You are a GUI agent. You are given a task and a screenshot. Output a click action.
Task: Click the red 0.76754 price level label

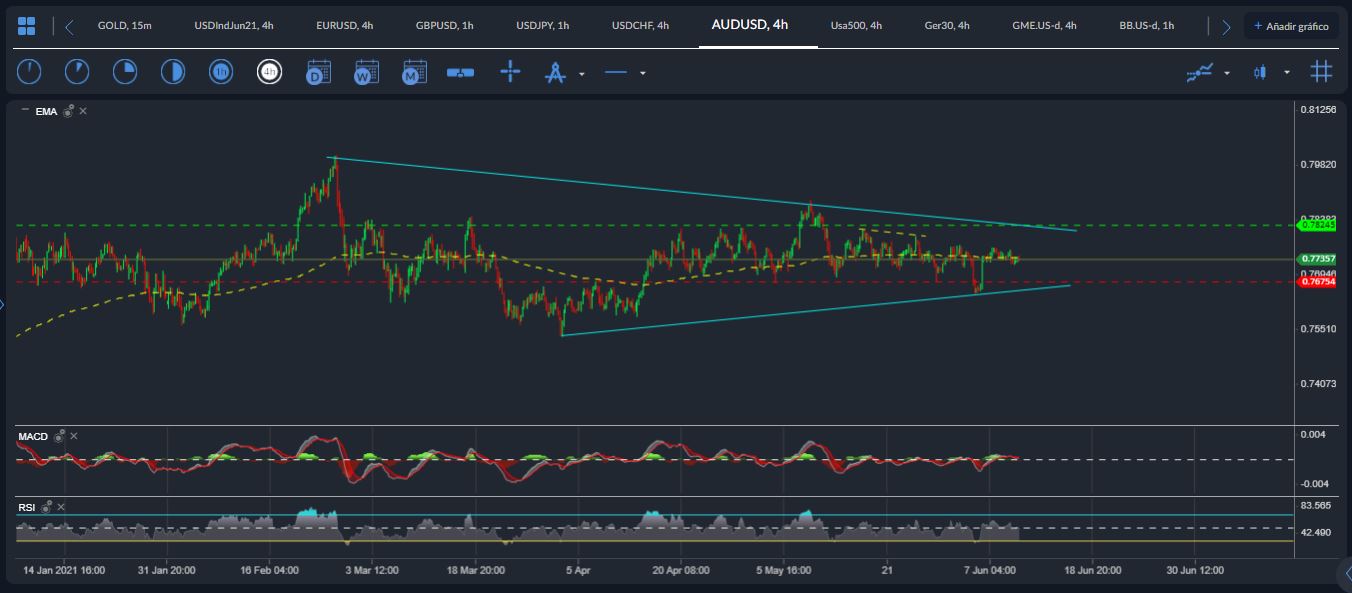point(1318,282)
